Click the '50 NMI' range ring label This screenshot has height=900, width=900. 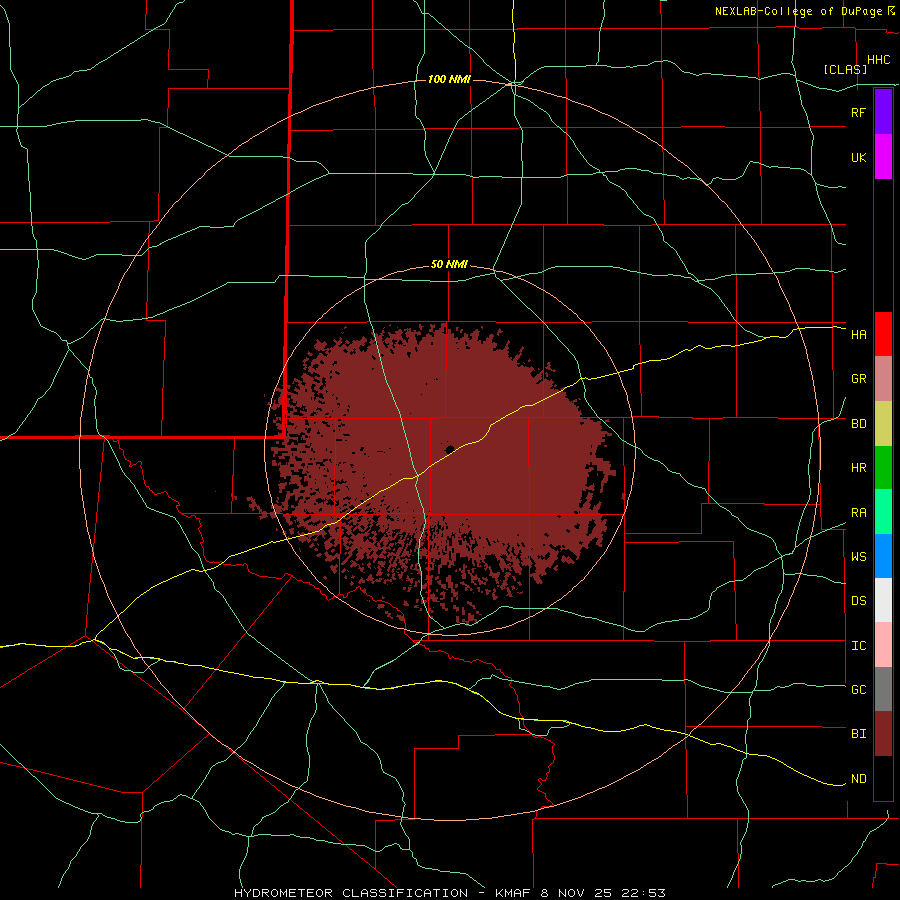[449, 265]
